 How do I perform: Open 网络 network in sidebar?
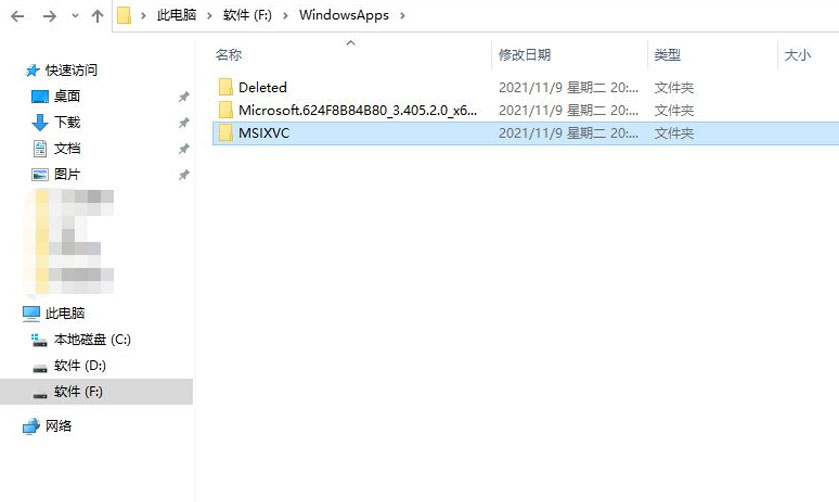point(58,426)
